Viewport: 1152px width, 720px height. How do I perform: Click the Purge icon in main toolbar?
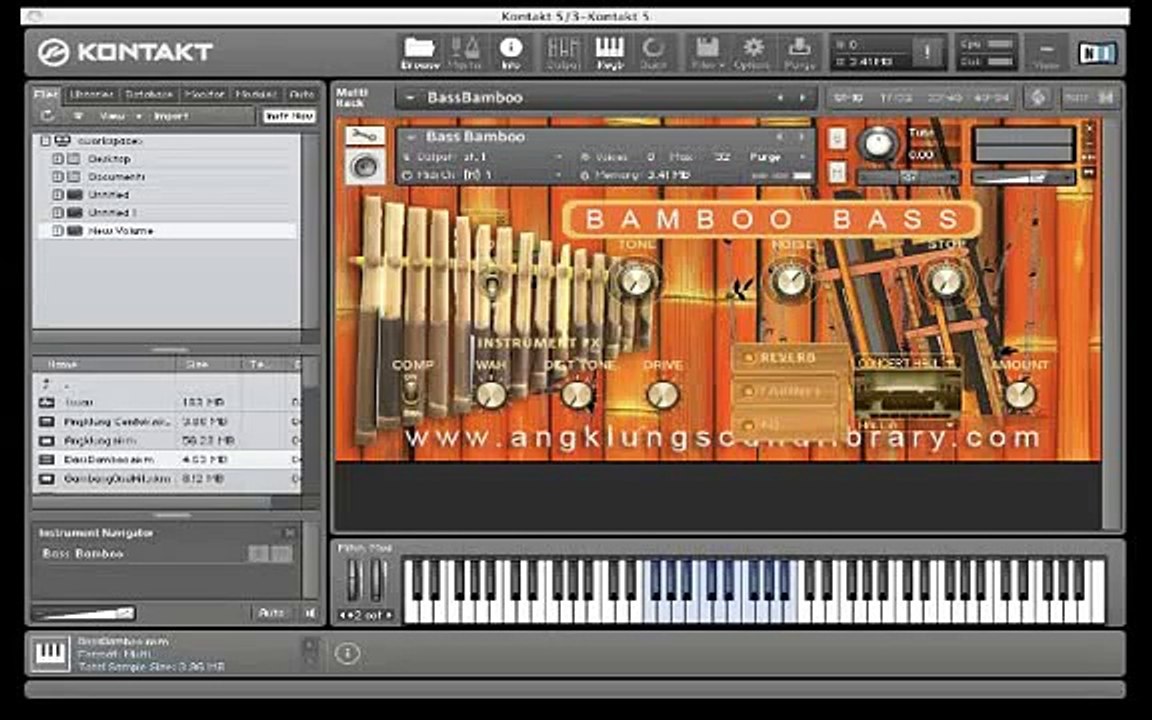799,53
